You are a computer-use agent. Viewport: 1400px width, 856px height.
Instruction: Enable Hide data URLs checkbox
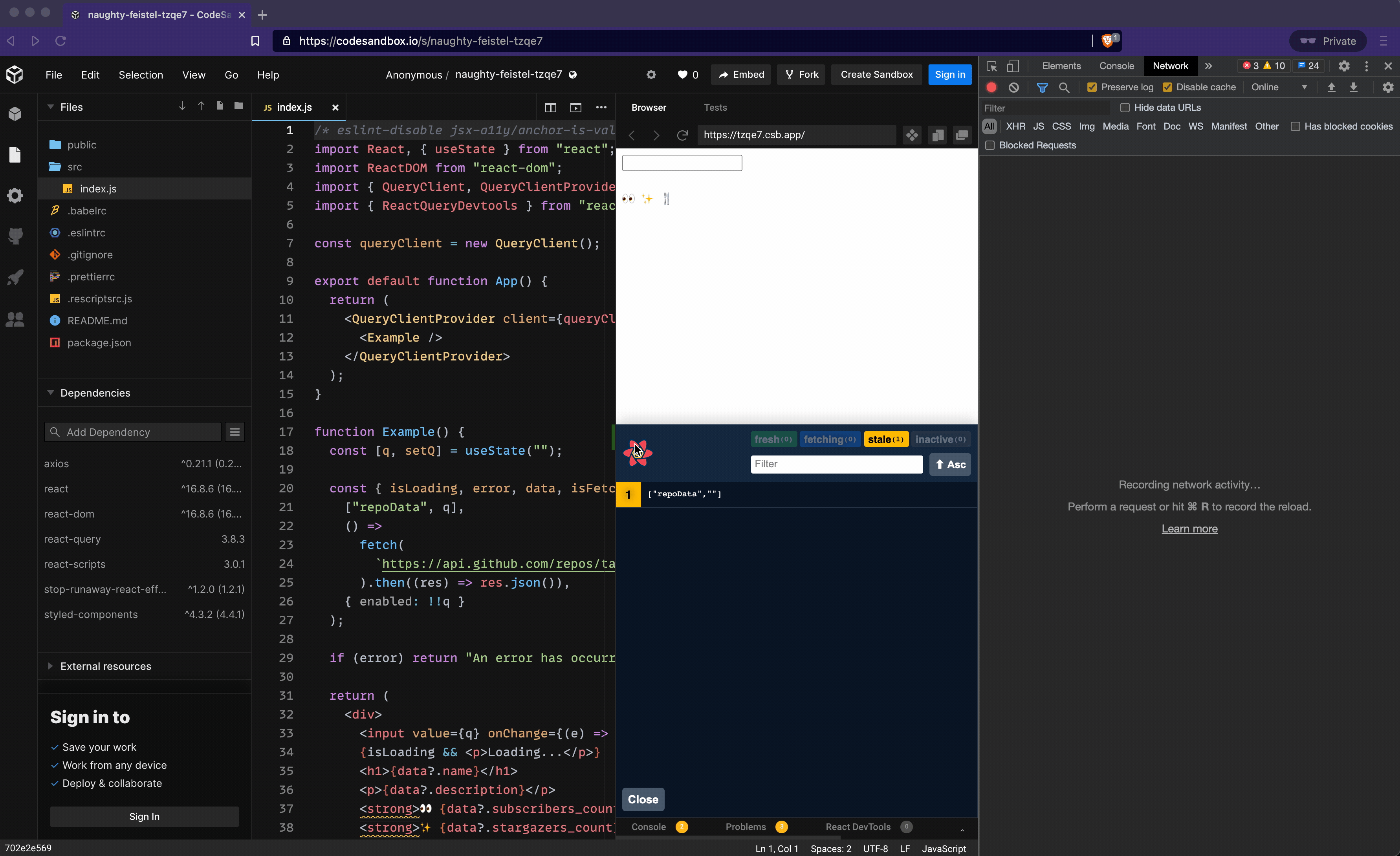point(1124,108)
